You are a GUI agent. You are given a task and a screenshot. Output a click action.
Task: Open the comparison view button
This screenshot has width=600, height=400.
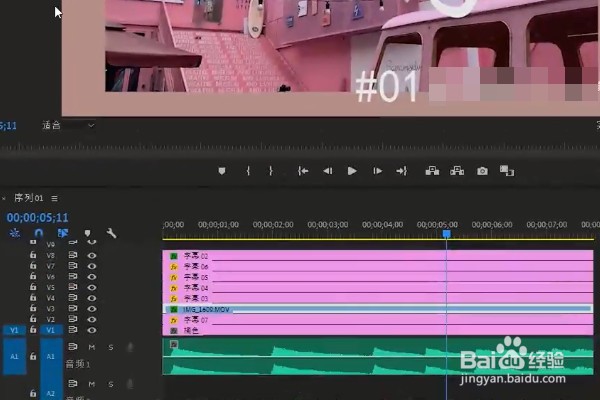pos(507,171)
